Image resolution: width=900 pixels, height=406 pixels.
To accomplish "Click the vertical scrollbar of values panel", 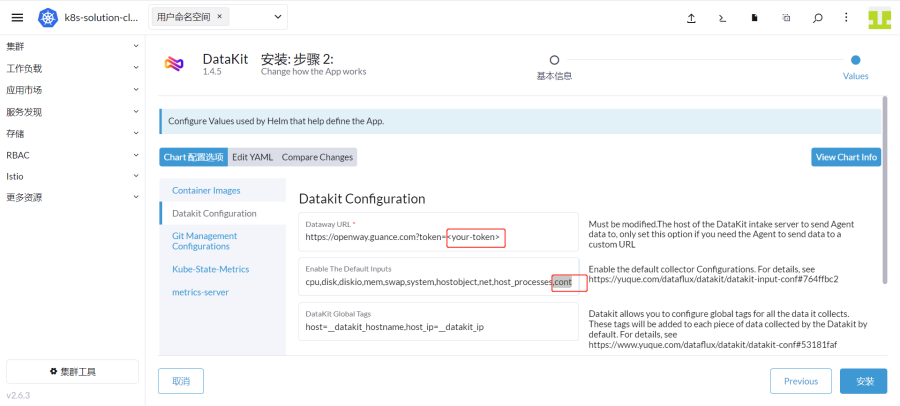I will pyautogui.click(x=885, y=190).
